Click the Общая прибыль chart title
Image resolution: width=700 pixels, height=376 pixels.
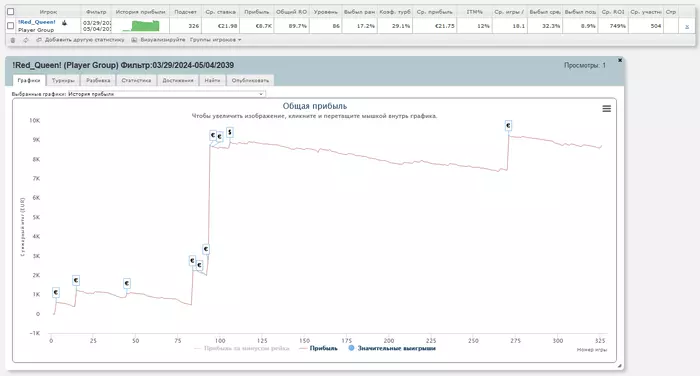pos(315,106)
